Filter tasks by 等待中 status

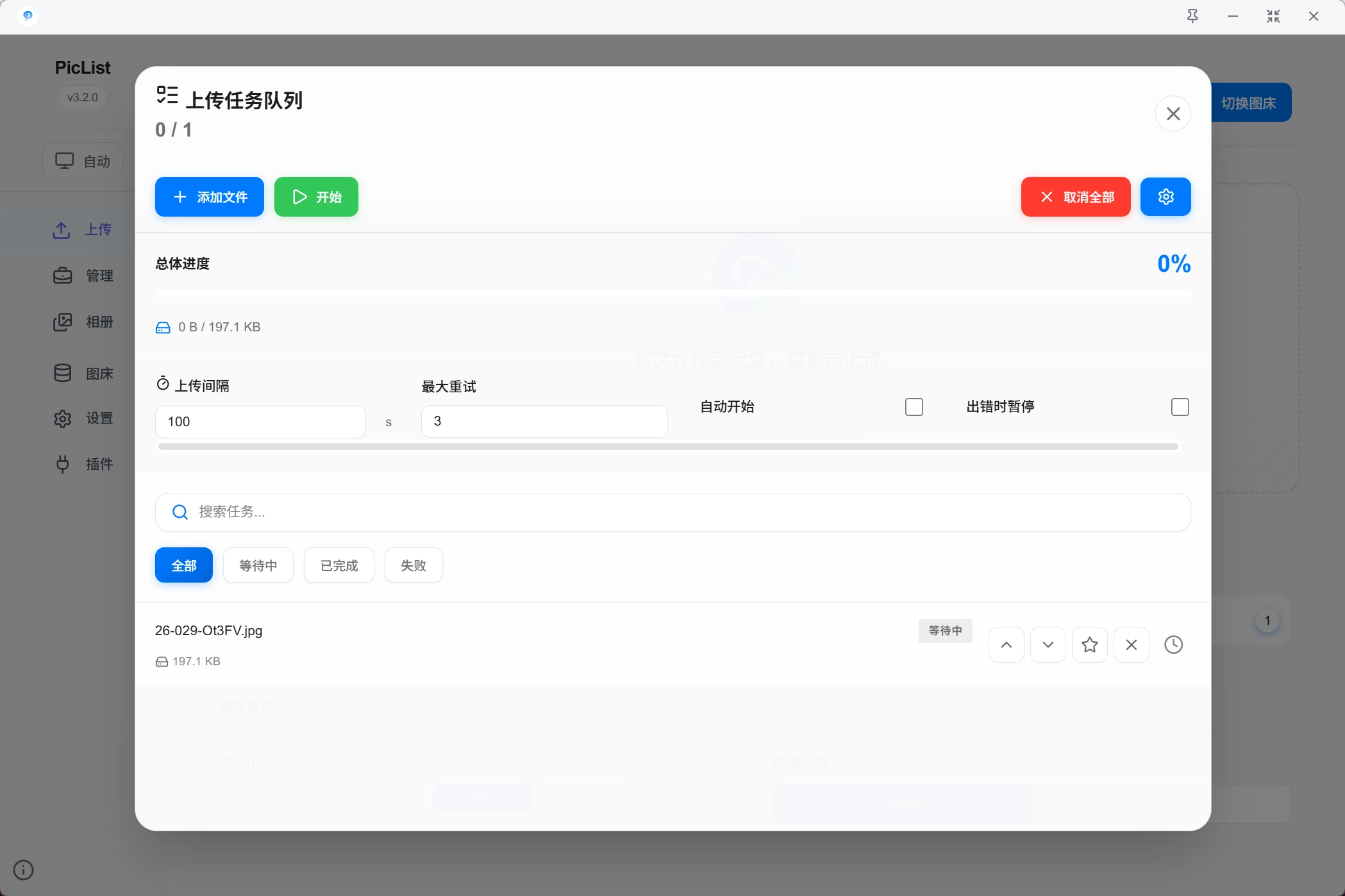pyautogui.click(x=258, y=565)
